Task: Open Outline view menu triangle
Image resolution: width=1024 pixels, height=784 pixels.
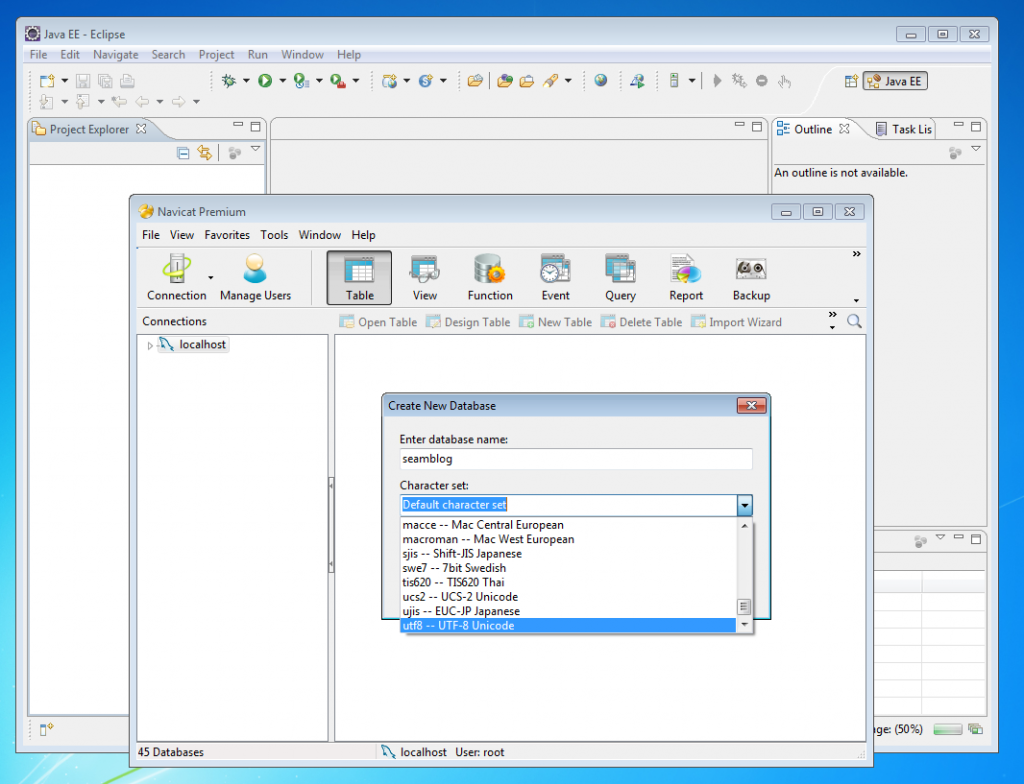Action: [x=976, y=150]
